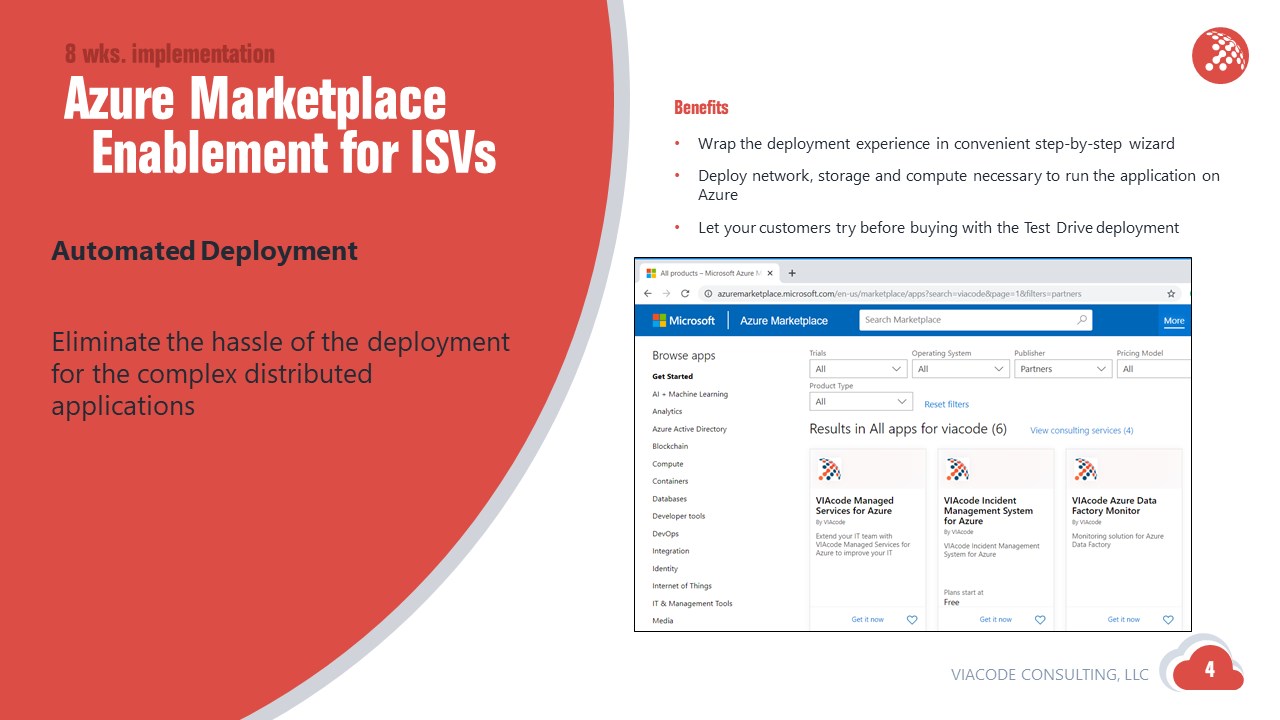Click the Search Marketplace input field
Image resolution: width=1280 pixels, height=720 pixels.
click(x=976, y=320)
